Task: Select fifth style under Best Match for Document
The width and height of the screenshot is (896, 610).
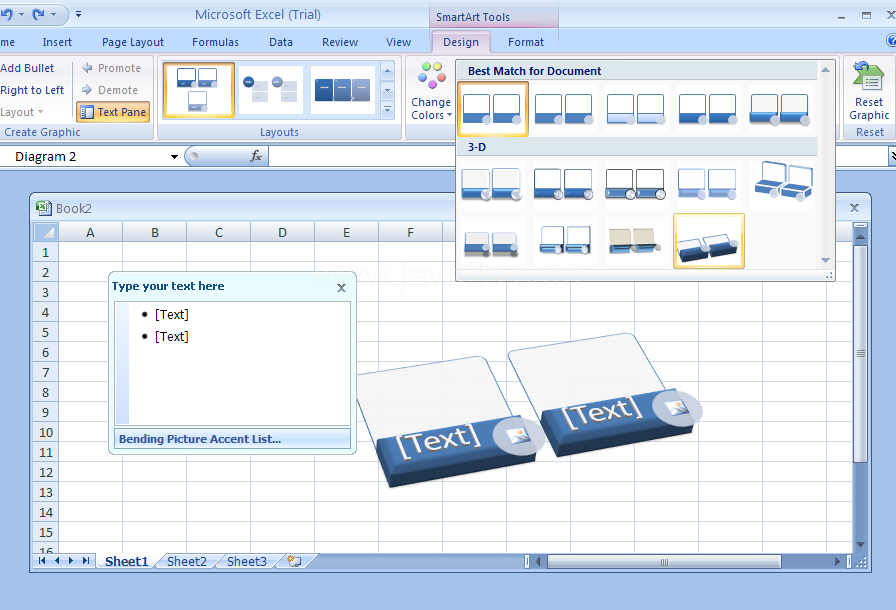Action: pyautogui.click(x=780, y=109)
